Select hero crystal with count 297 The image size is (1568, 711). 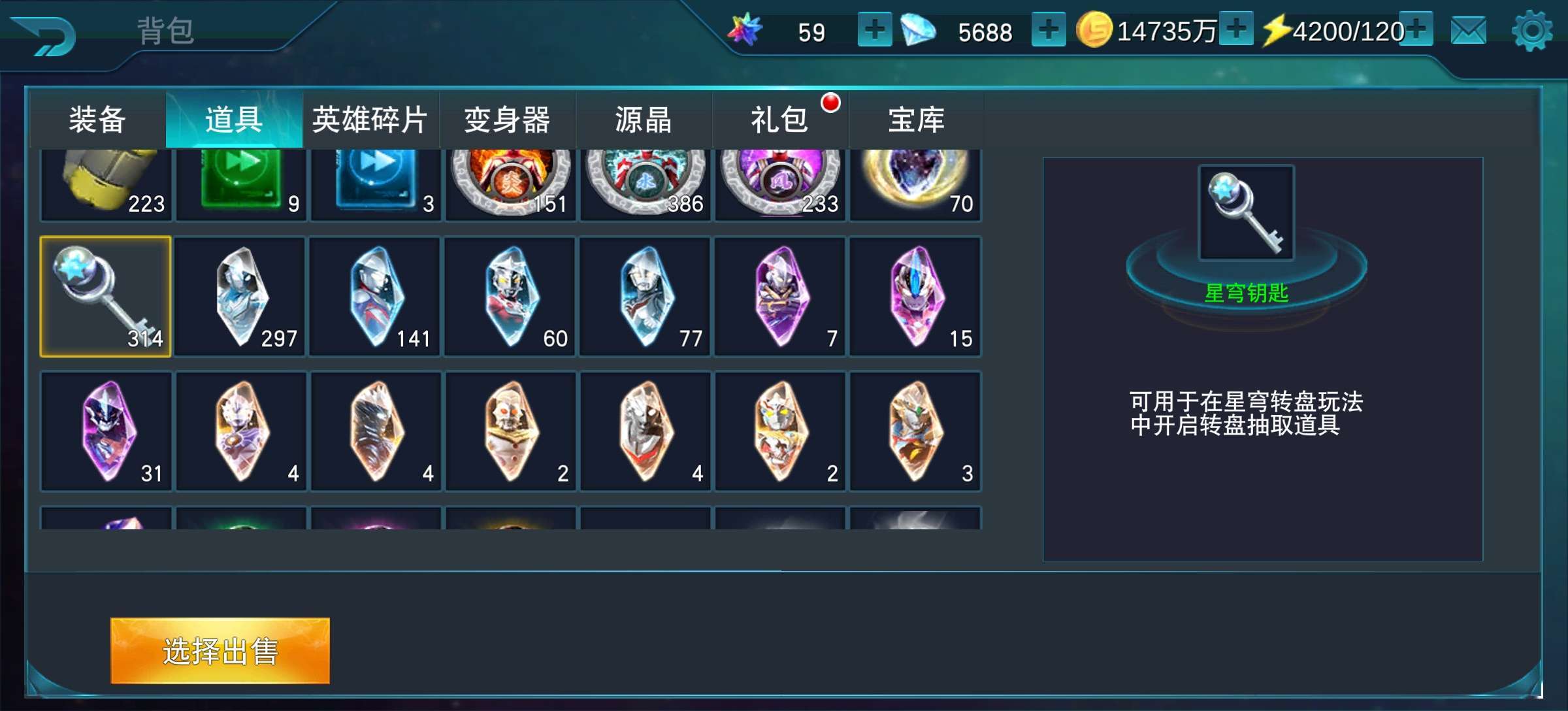(240, 296)
